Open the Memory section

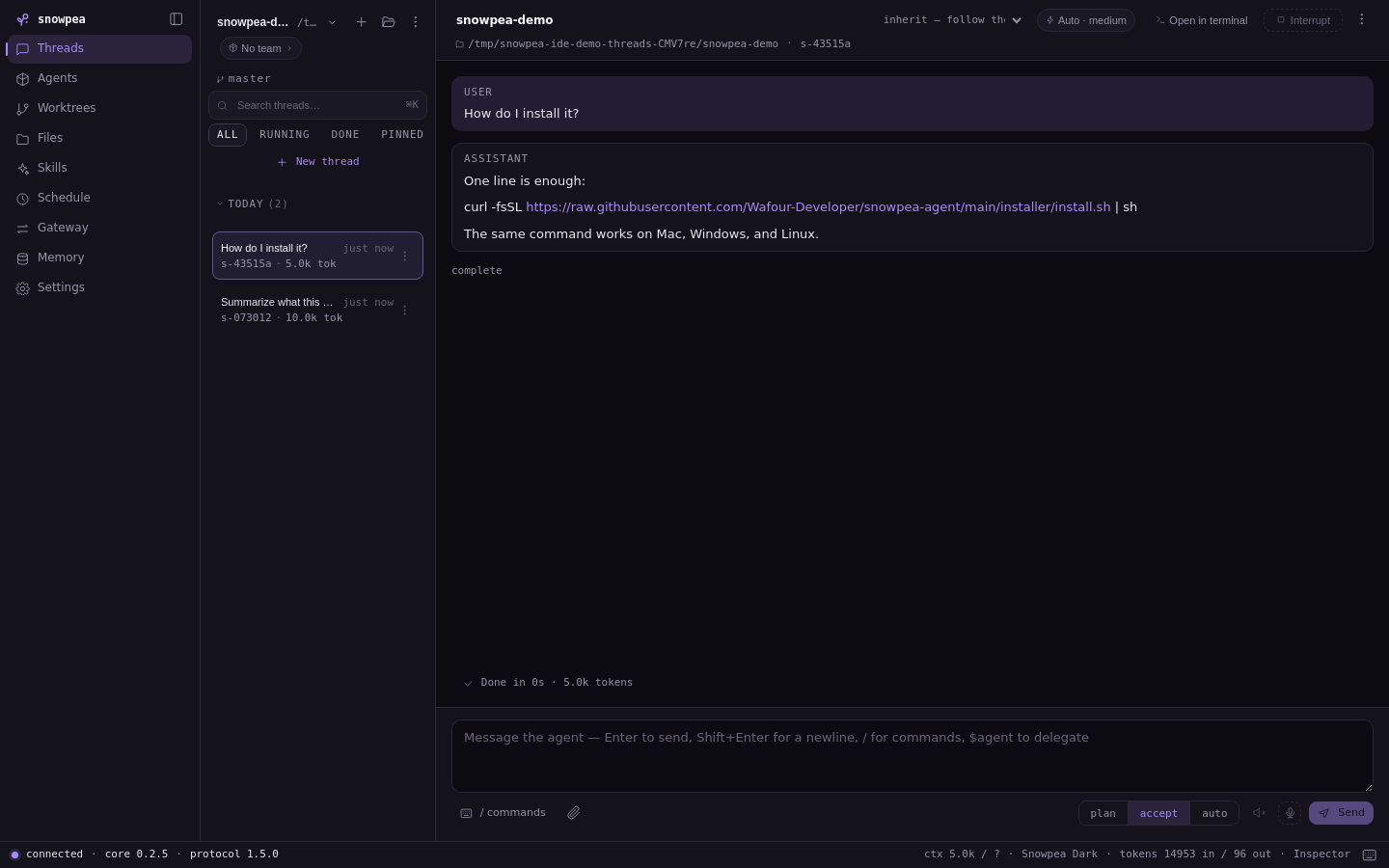click(99, 258)
